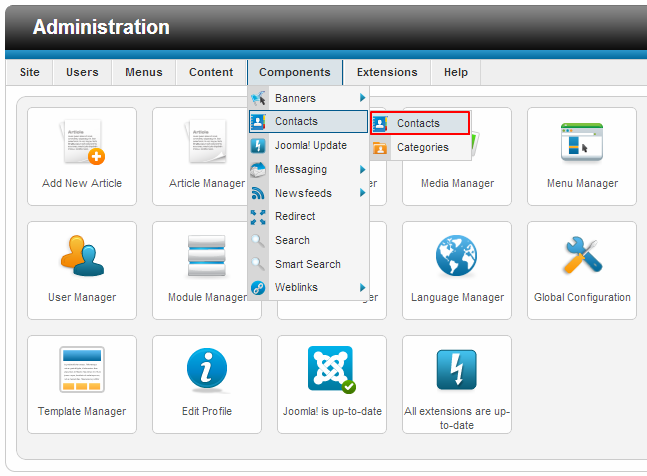647x476 pixels.
Task: Click the submenu Contacts address book icon
Action: point(380,123)
